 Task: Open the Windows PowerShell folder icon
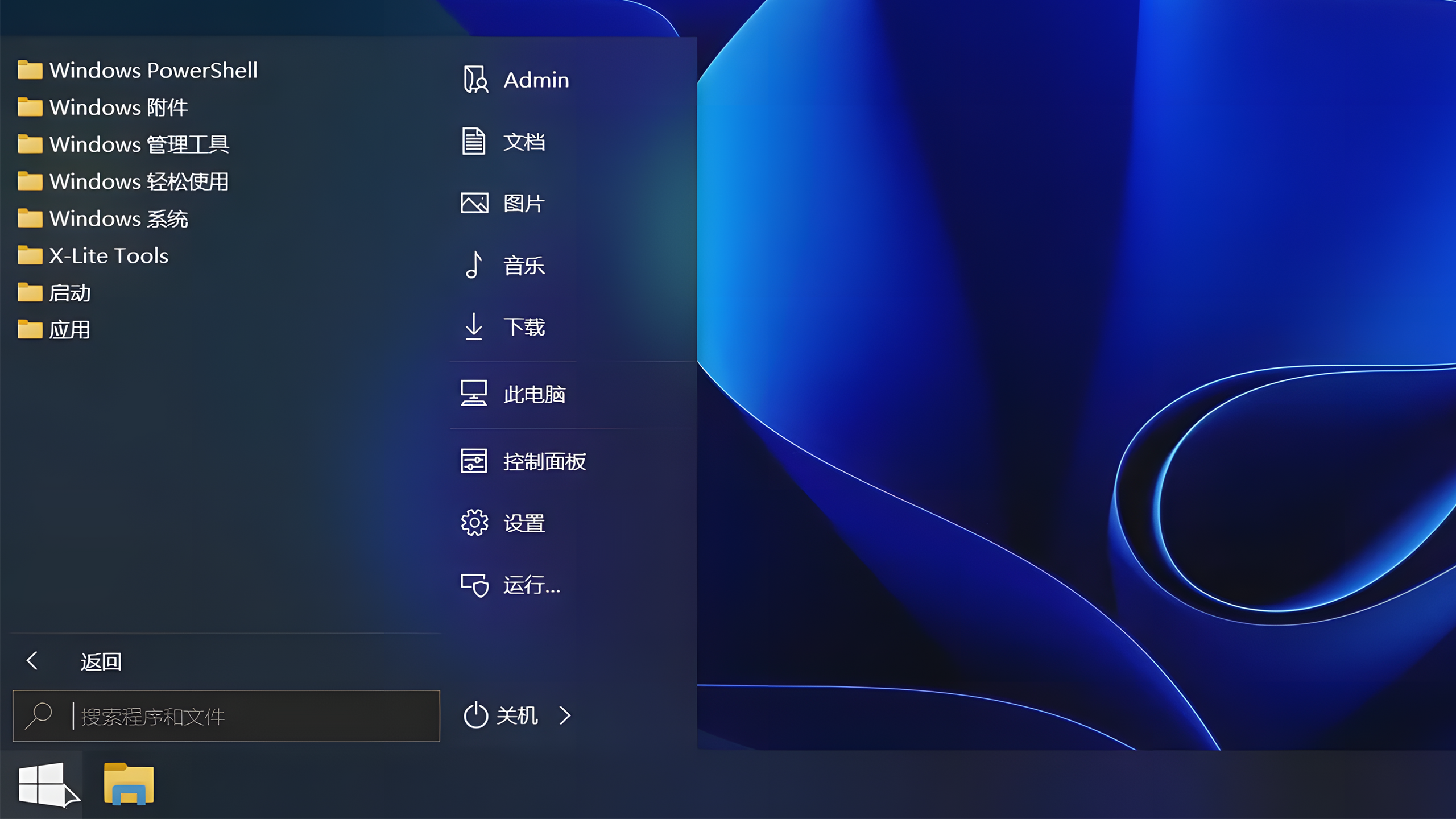(30, 71)
